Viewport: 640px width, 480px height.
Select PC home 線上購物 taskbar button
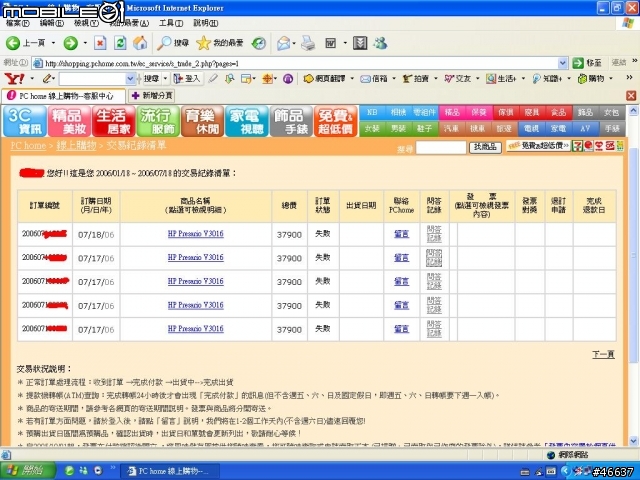point(170,471)
